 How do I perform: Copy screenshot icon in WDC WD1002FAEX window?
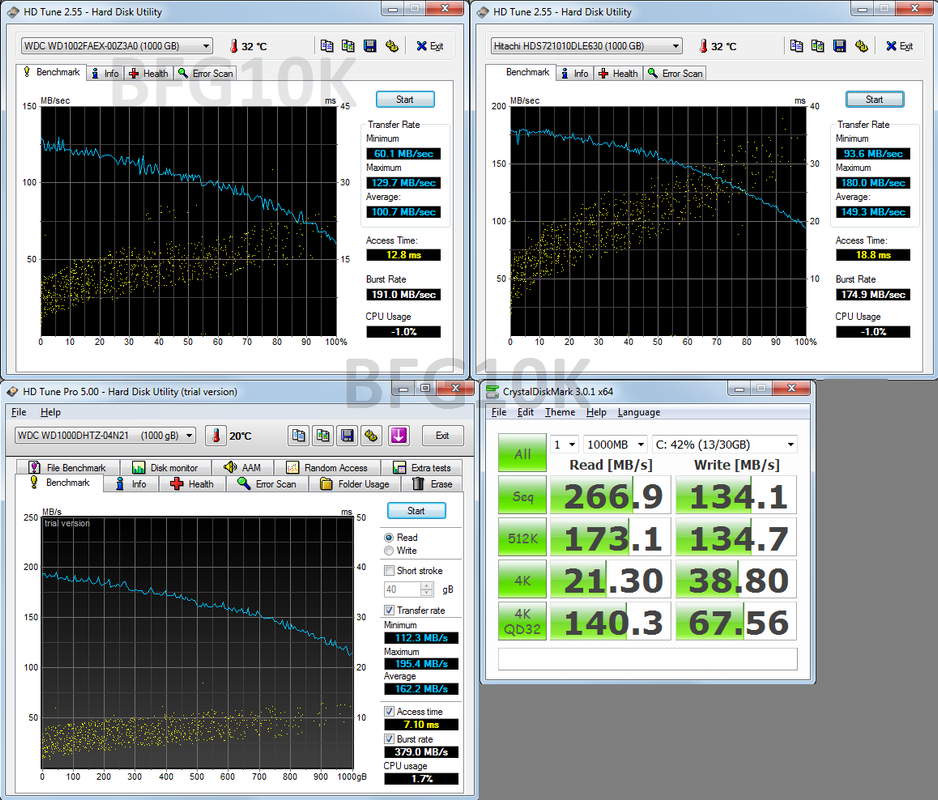point(348,46)
